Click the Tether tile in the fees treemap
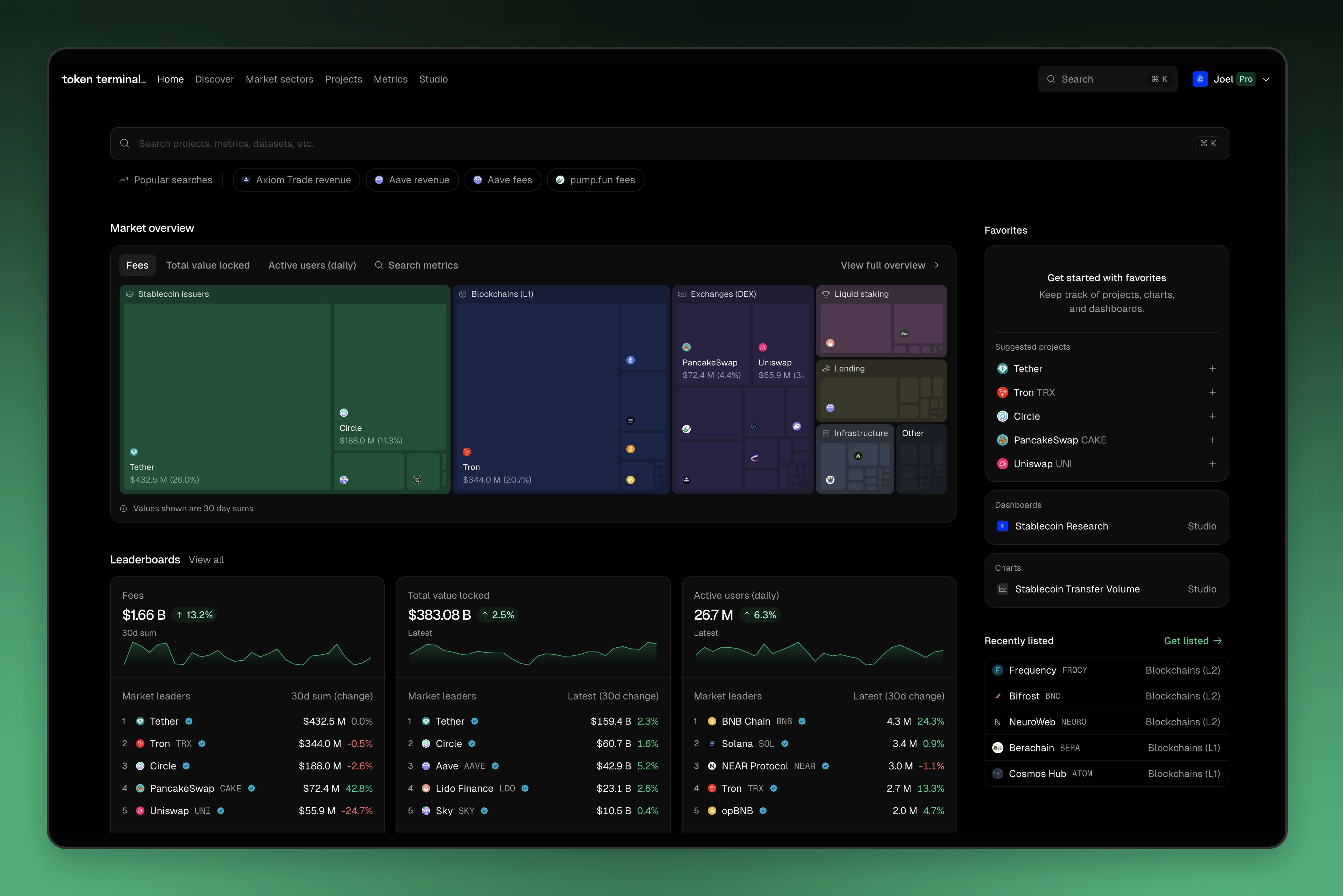This screenshot has height=896, width=1343. [227, 396]
